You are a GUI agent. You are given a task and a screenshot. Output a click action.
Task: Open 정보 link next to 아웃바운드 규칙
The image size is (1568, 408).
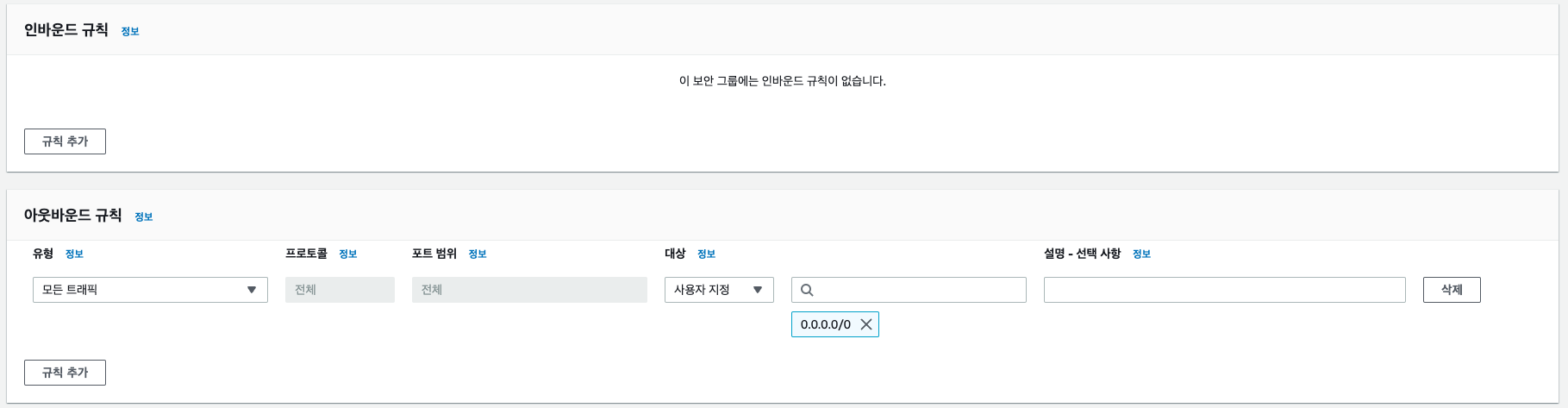pyautogui.click(x=144, y=217)
